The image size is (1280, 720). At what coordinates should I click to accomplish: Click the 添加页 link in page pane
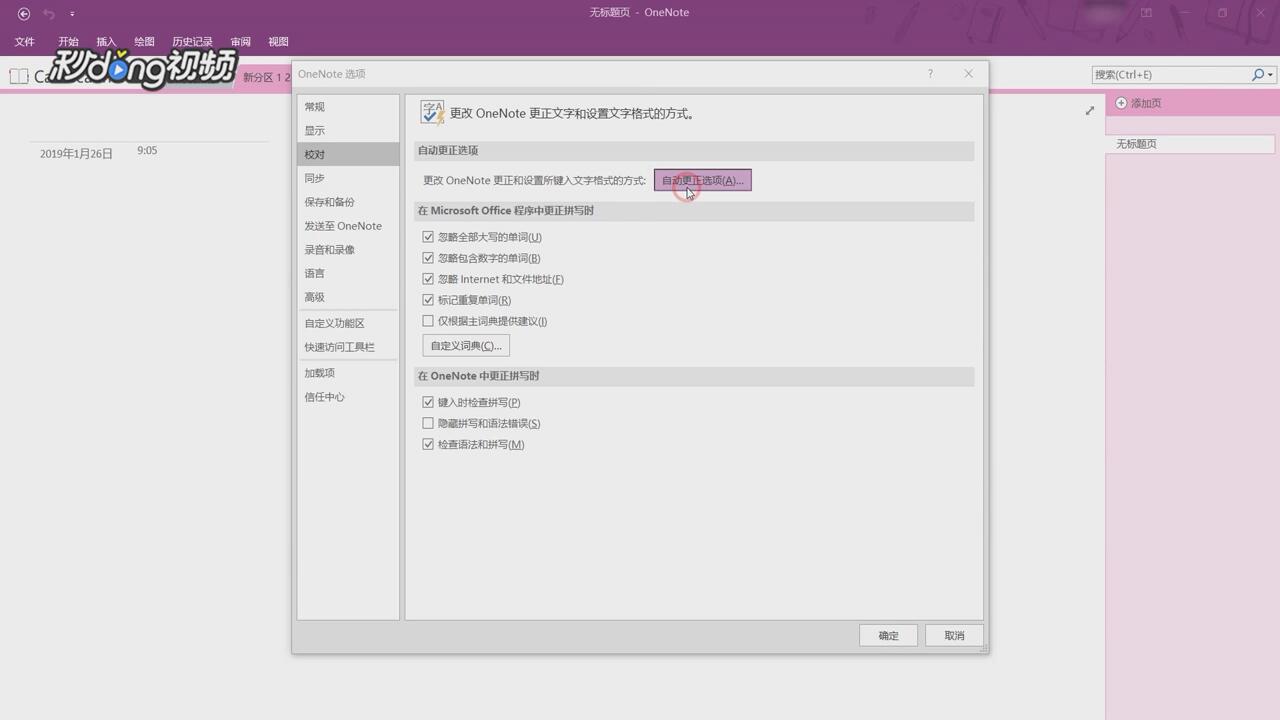(1146, 104)
